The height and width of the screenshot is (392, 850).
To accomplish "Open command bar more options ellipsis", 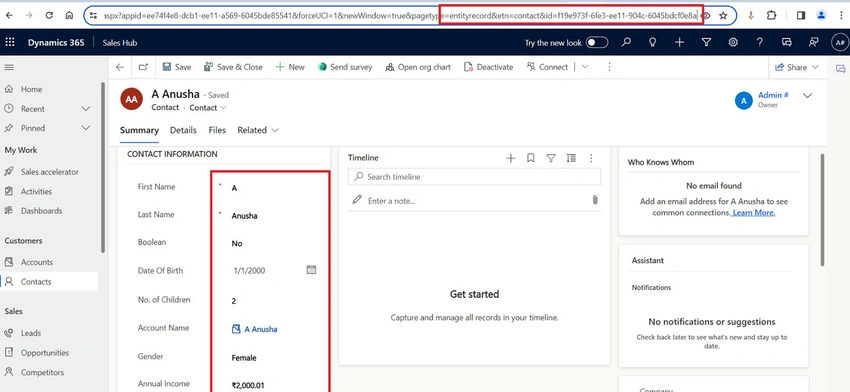I will coord(609,67).
